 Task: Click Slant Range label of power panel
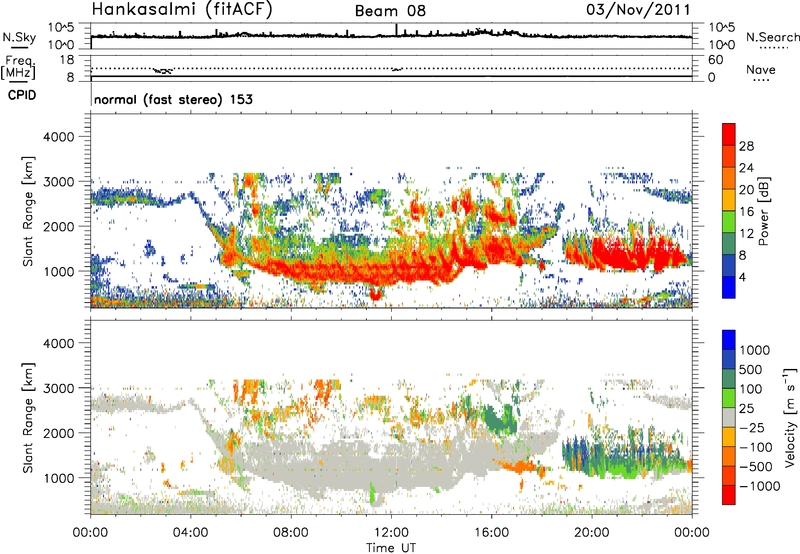(x=28, y=211)
